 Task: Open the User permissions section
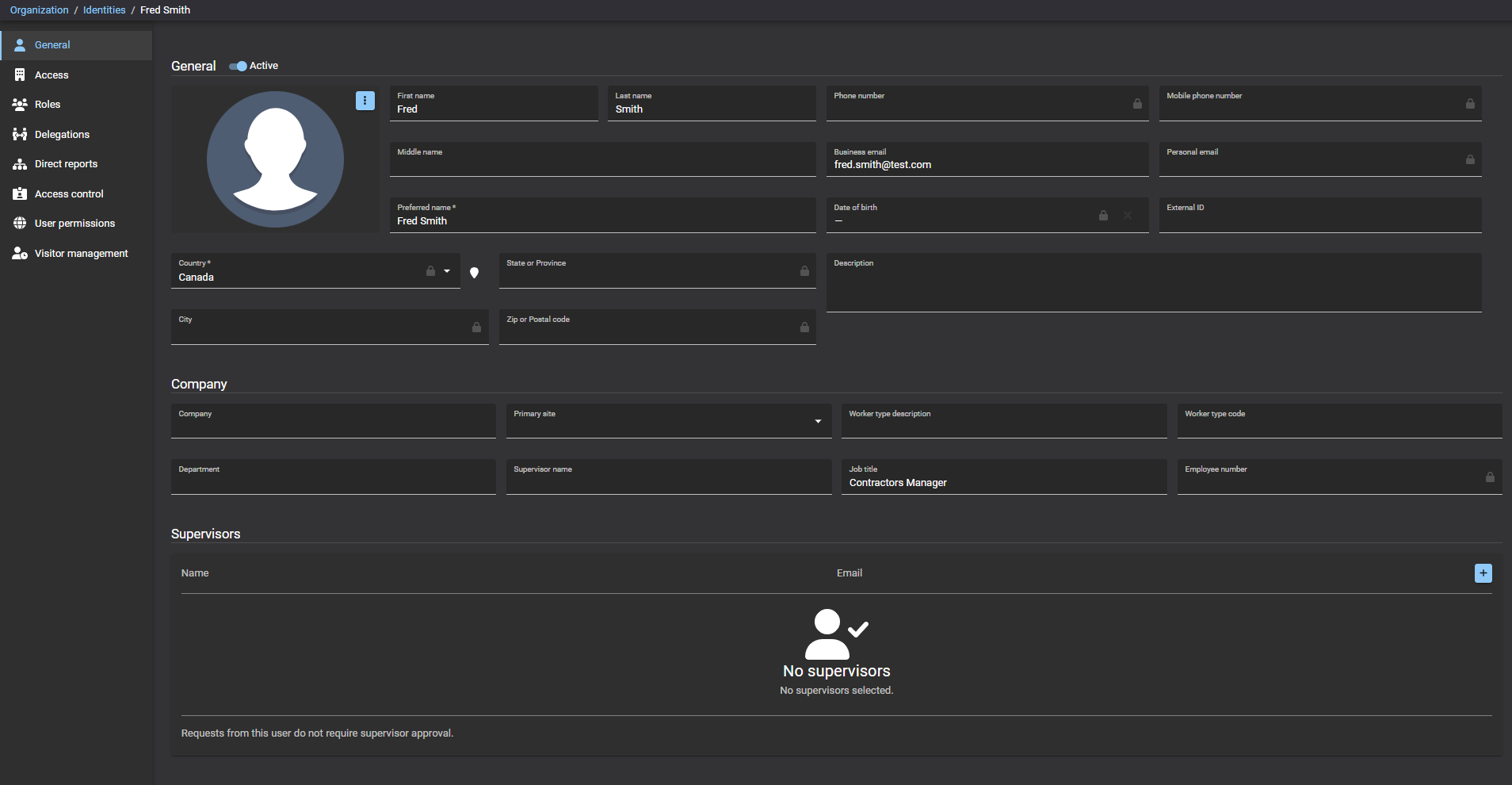coord(76,224)
